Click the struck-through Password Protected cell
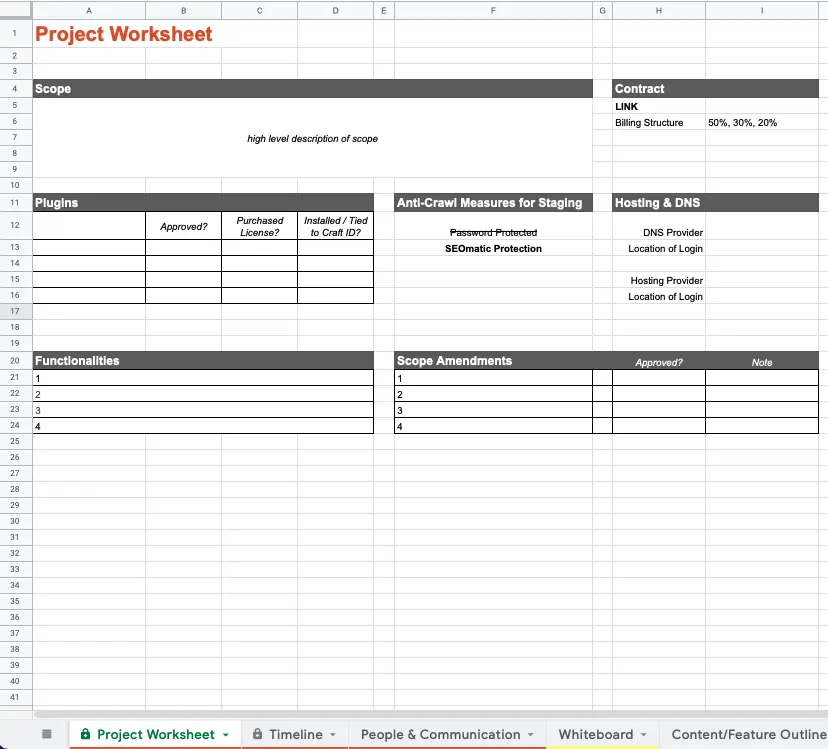This screenshot has width=828, height=749. (493, 233)
